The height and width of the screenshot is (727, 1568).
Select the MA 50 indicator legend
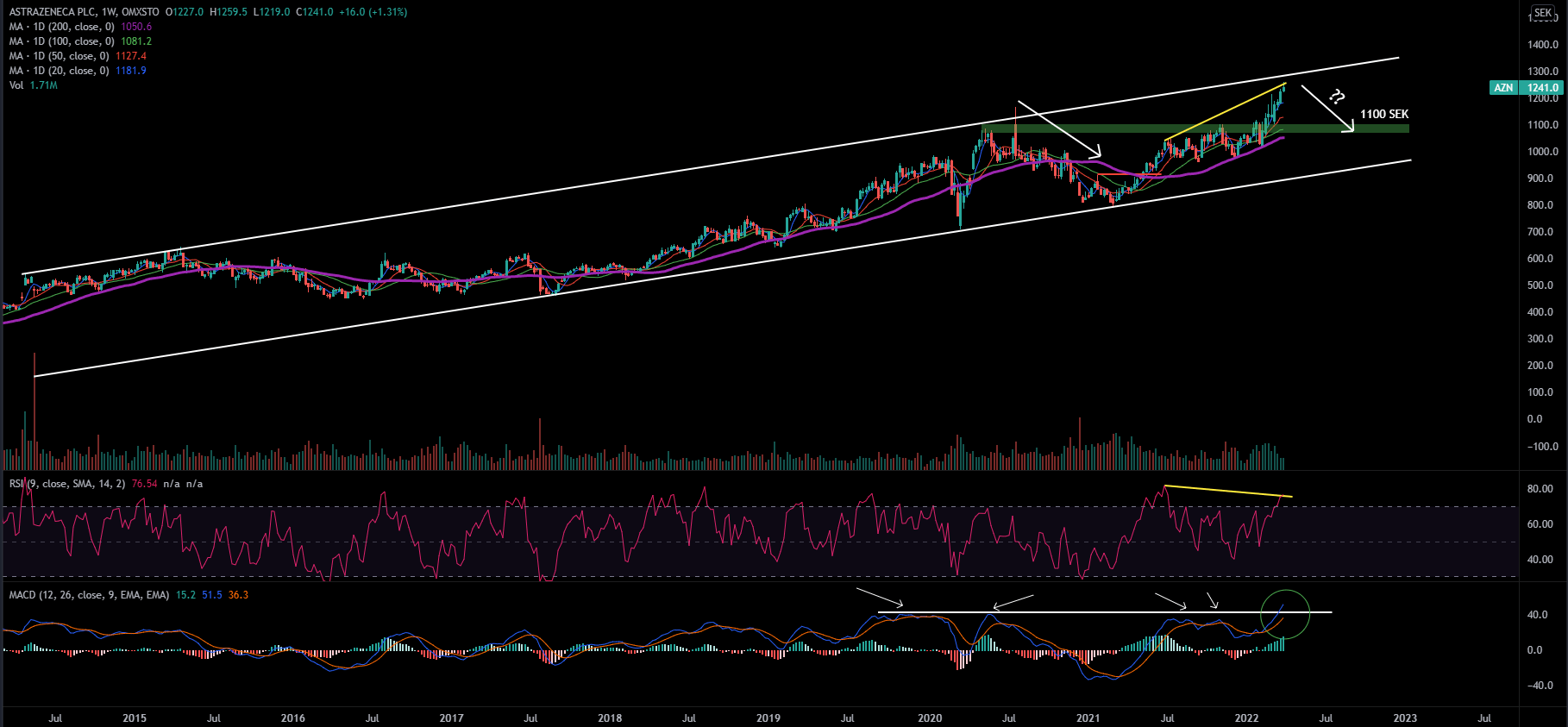[60, 56]
